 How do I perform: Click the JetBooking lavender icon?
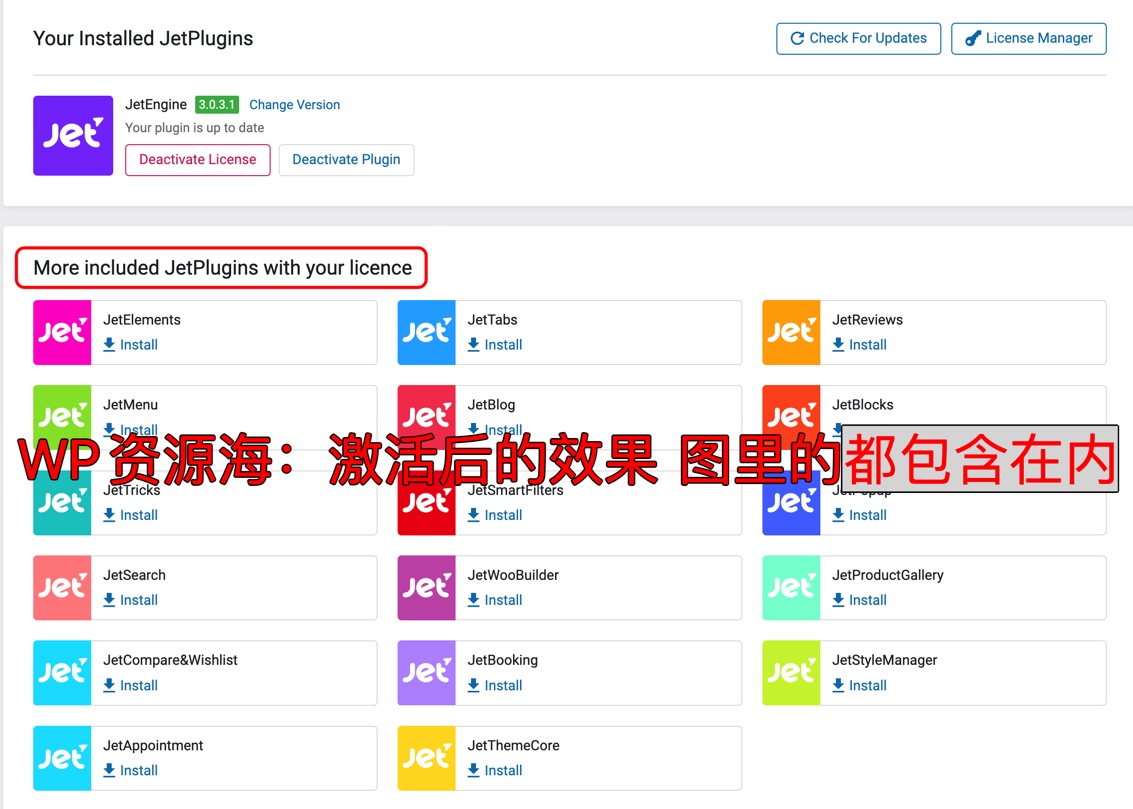coord(426,673)
